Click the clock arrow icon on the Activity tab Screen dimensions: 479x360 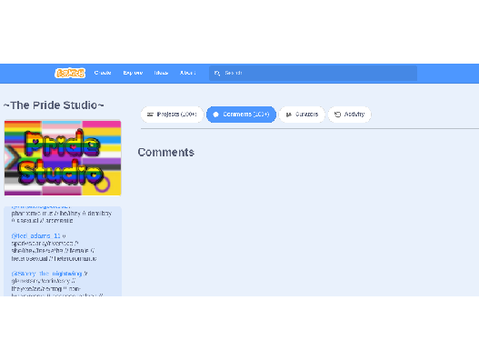click(337, 114)
